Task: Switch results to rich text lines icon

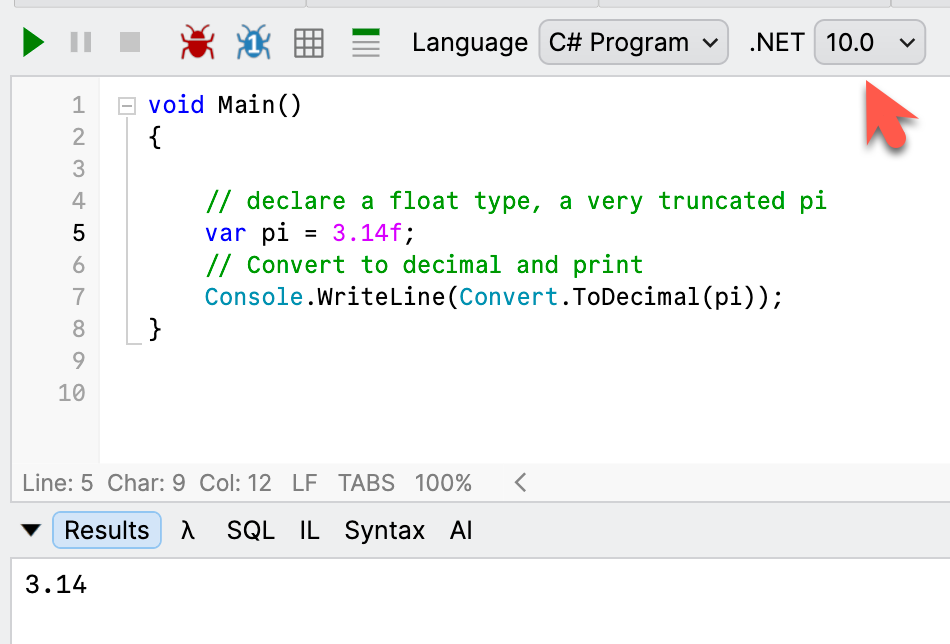Action: point(366,42)
